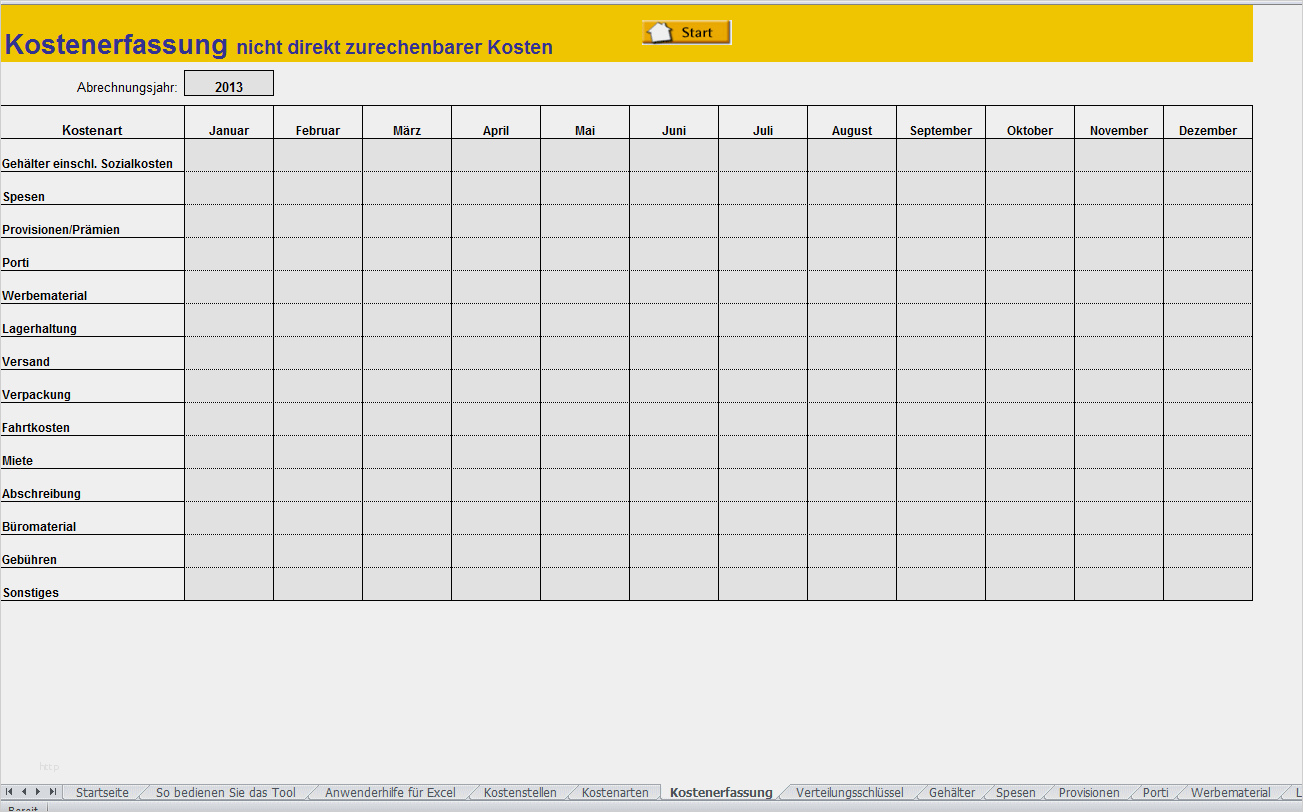
Task: Select the Juni cell for Miete
Action: coord(674,452)
